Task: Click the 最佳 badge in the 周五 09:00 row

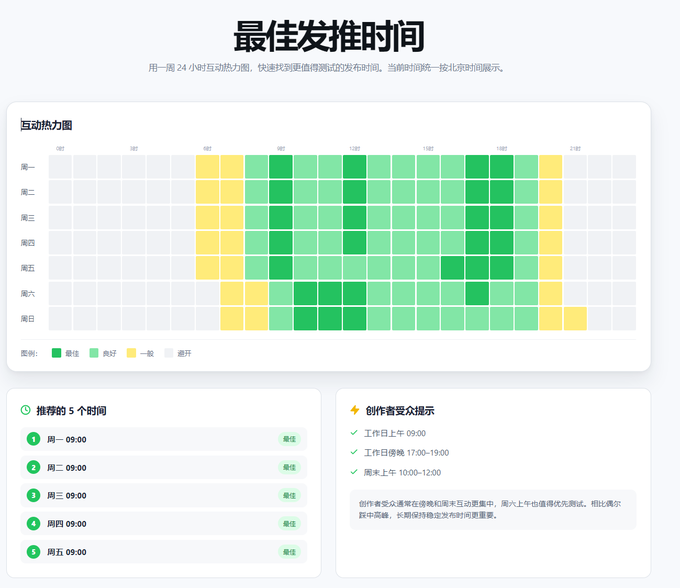Action: [x=289, y=552]
